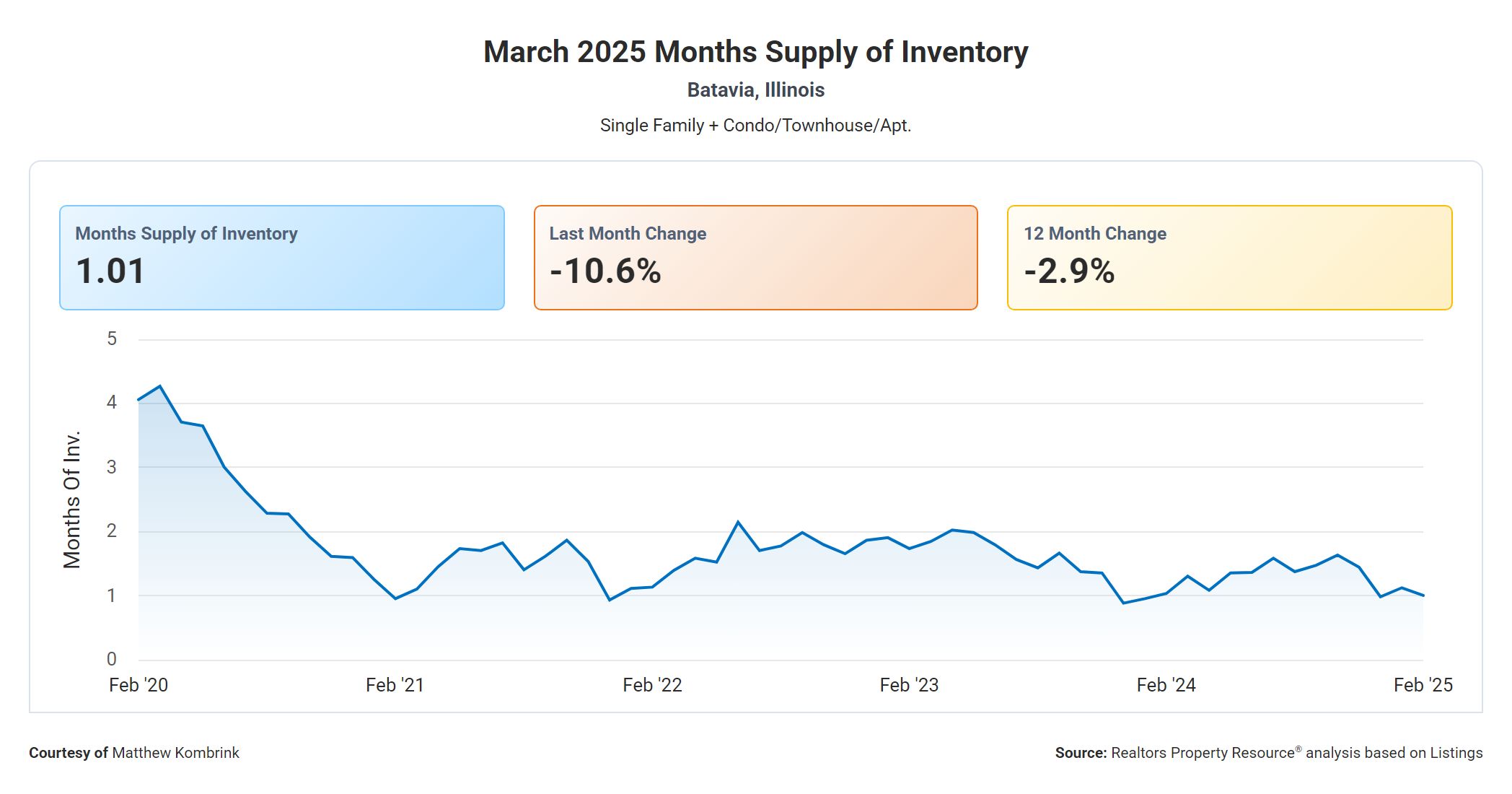Image resolution: width=1512 pixels, height=794 pixels.
Task: Click the "Single Family + Condo/Townhouse/Apt." property type text
Action: click(755, 126)
